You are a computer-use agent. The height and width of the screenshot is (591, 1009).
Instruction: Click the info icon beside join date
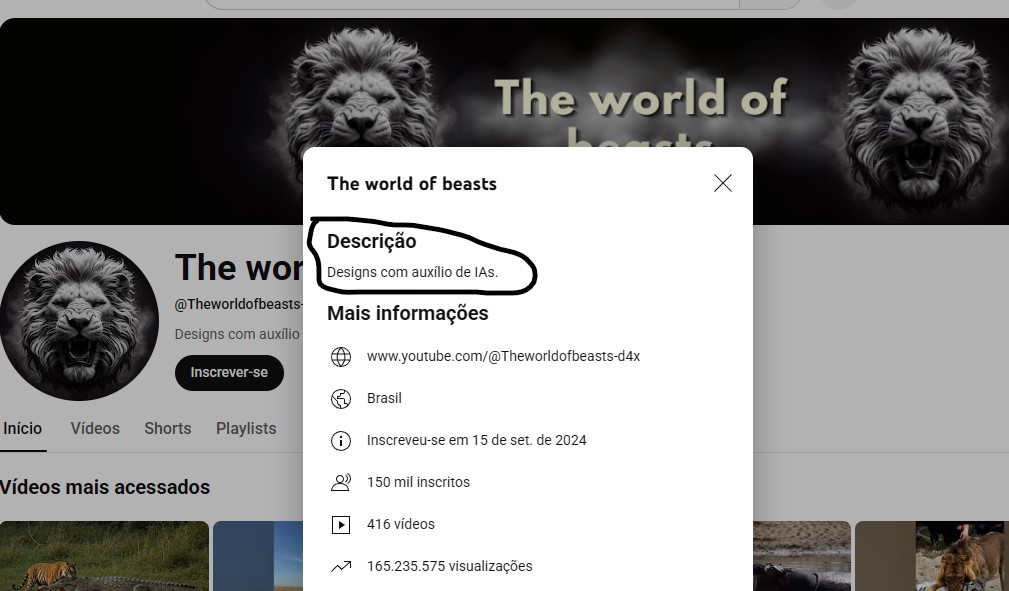[x=341, y=440]
